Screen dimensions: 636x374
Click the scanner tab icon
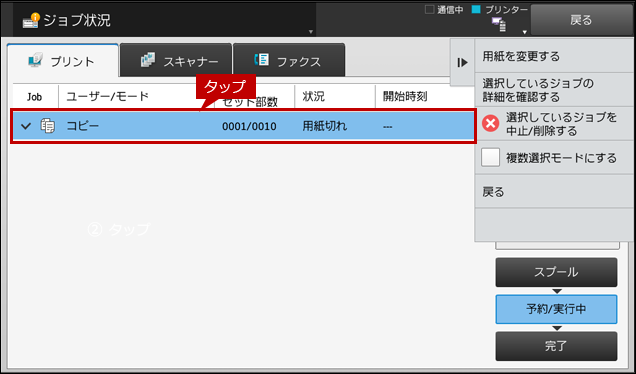[148, 60]
